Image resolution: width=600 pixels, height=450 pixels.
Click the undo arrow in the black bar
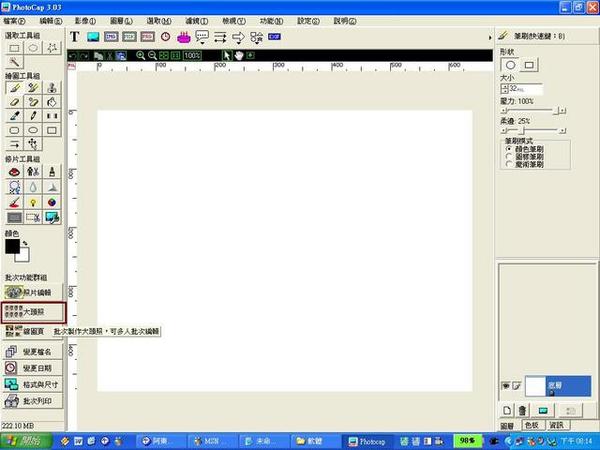point(72,56)
